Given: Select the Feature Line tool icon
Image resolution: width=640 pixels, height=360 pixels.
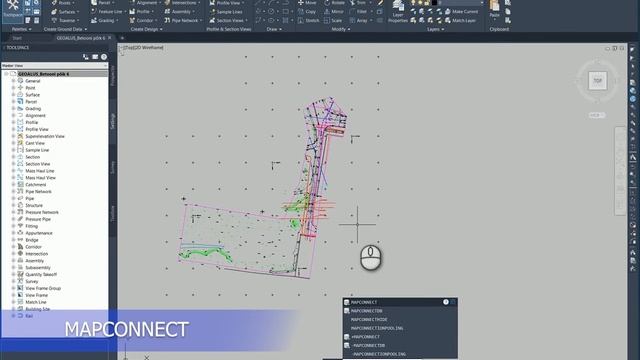Looking at the screenshot, I should click(x=94, y=12).
